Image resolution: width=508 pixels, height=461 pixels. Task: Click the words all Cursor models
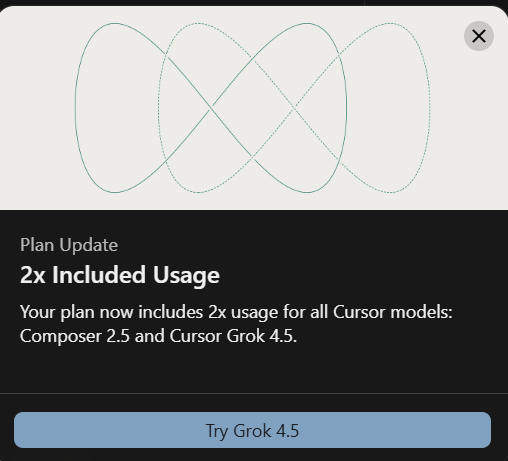381,312
